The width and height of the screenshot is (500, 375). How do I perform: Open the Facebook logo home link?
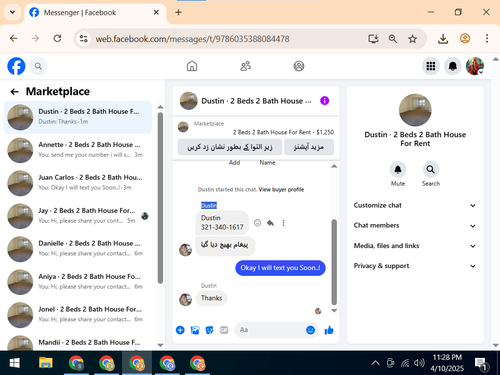click(16, 66)
